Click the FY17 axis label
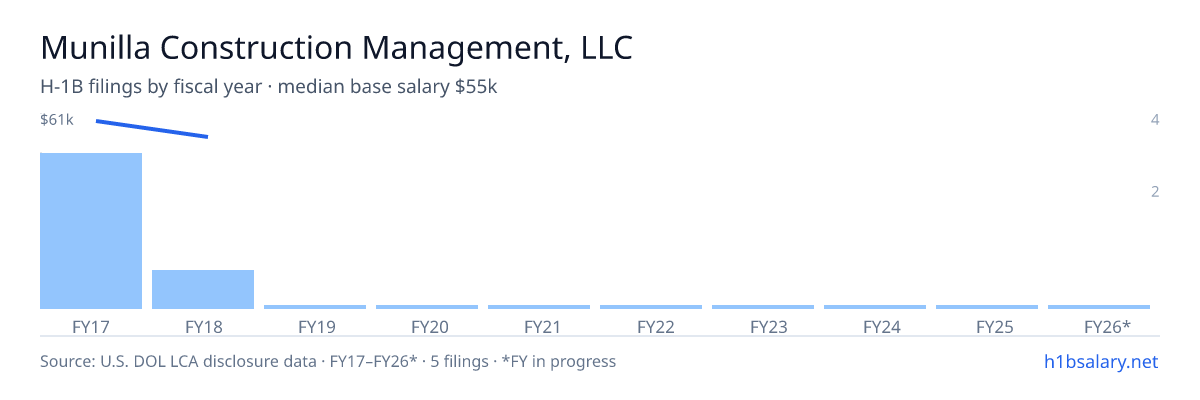The image size is (1200, 400). (91, 326)
